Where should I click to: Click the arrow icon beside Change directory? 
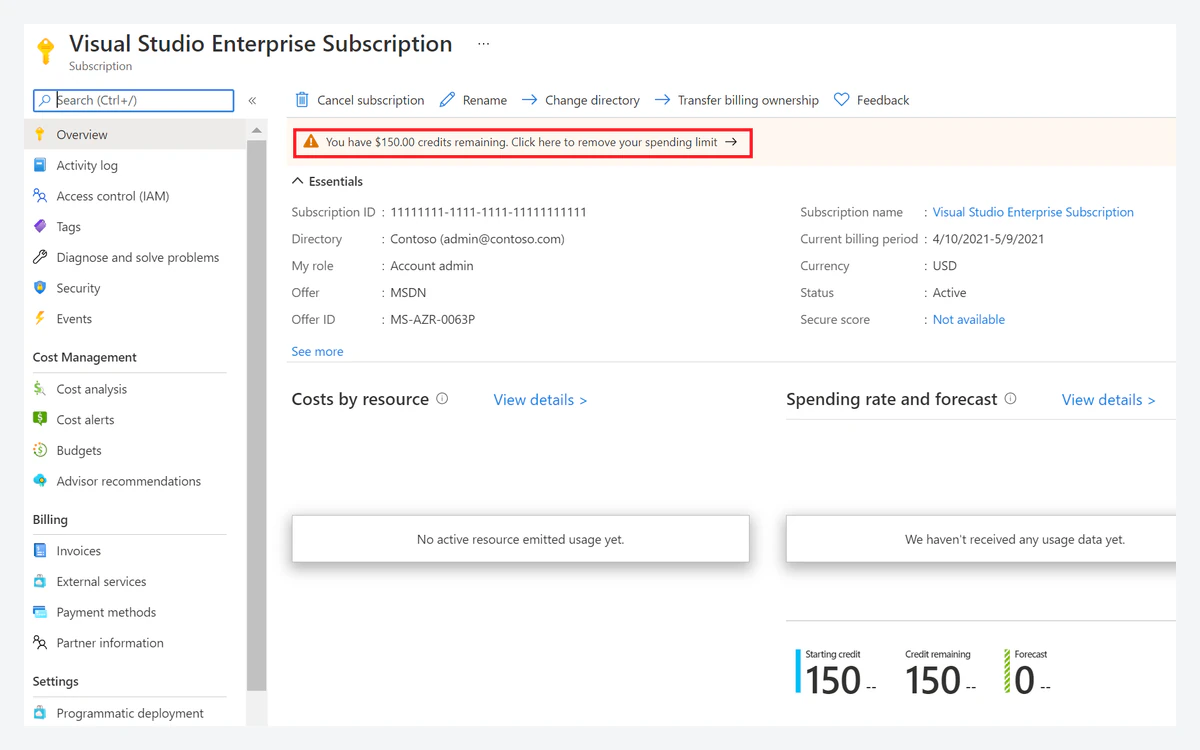click(x=530, y=100)
